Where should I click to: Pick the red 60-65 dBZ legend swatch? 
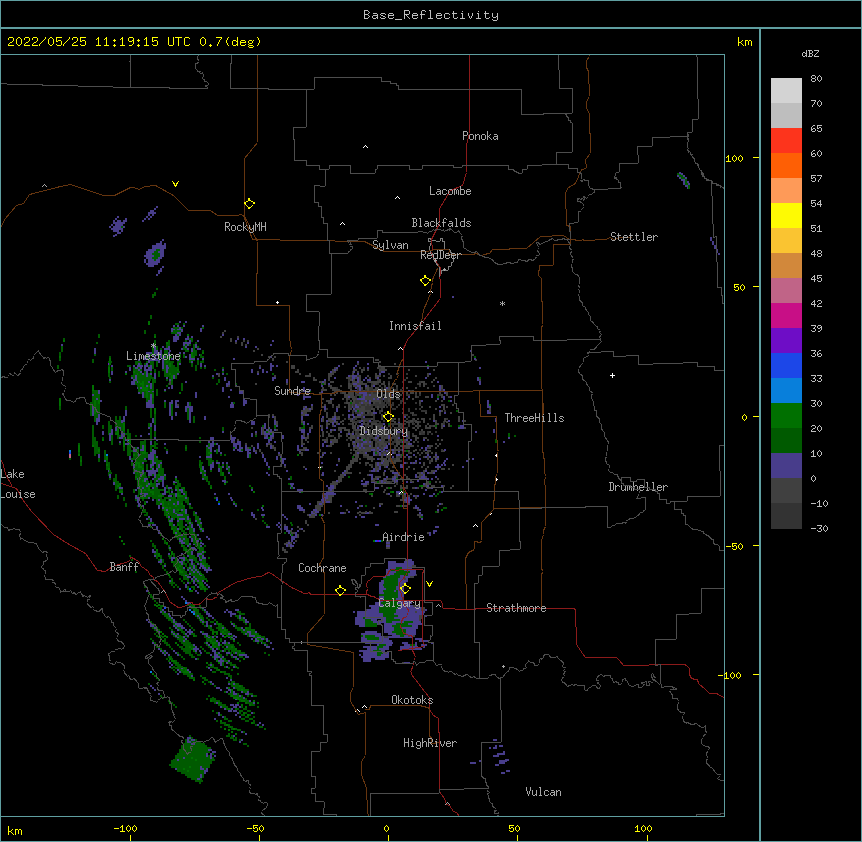click(786, 140)
